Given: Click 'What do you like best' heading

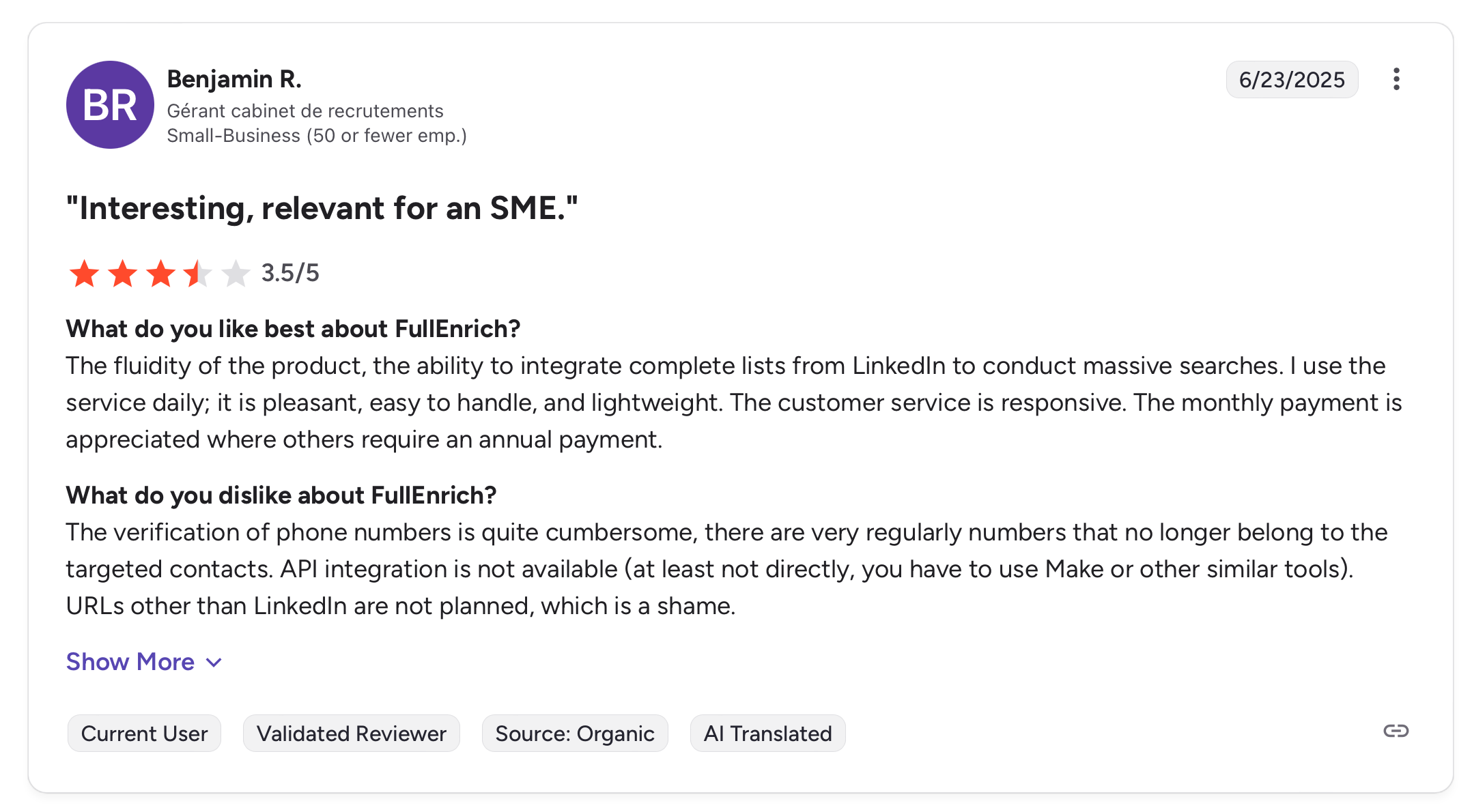Looking at the screenshot, I should click(293, 329).
